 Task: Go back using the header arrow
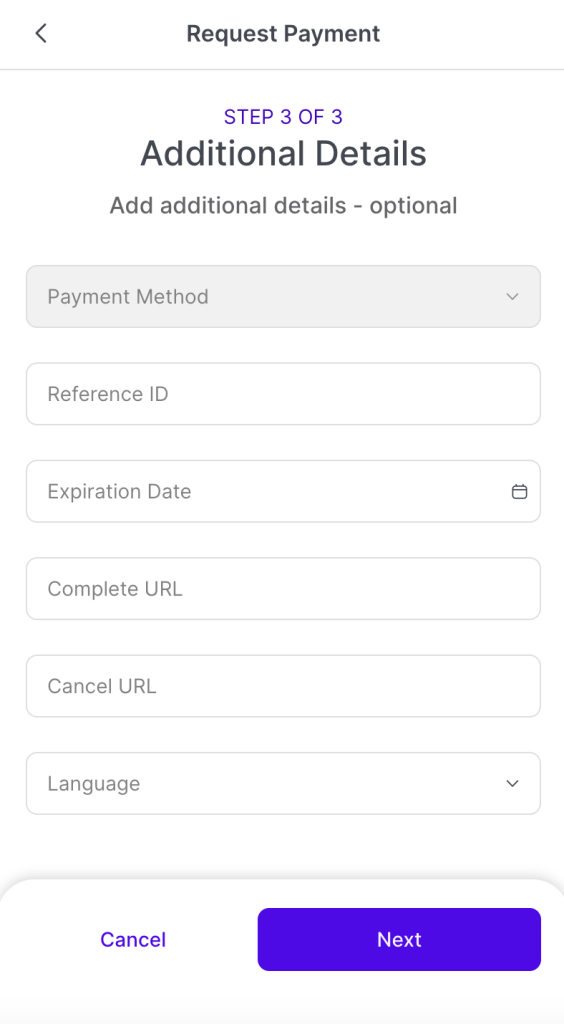coord(41,33)
